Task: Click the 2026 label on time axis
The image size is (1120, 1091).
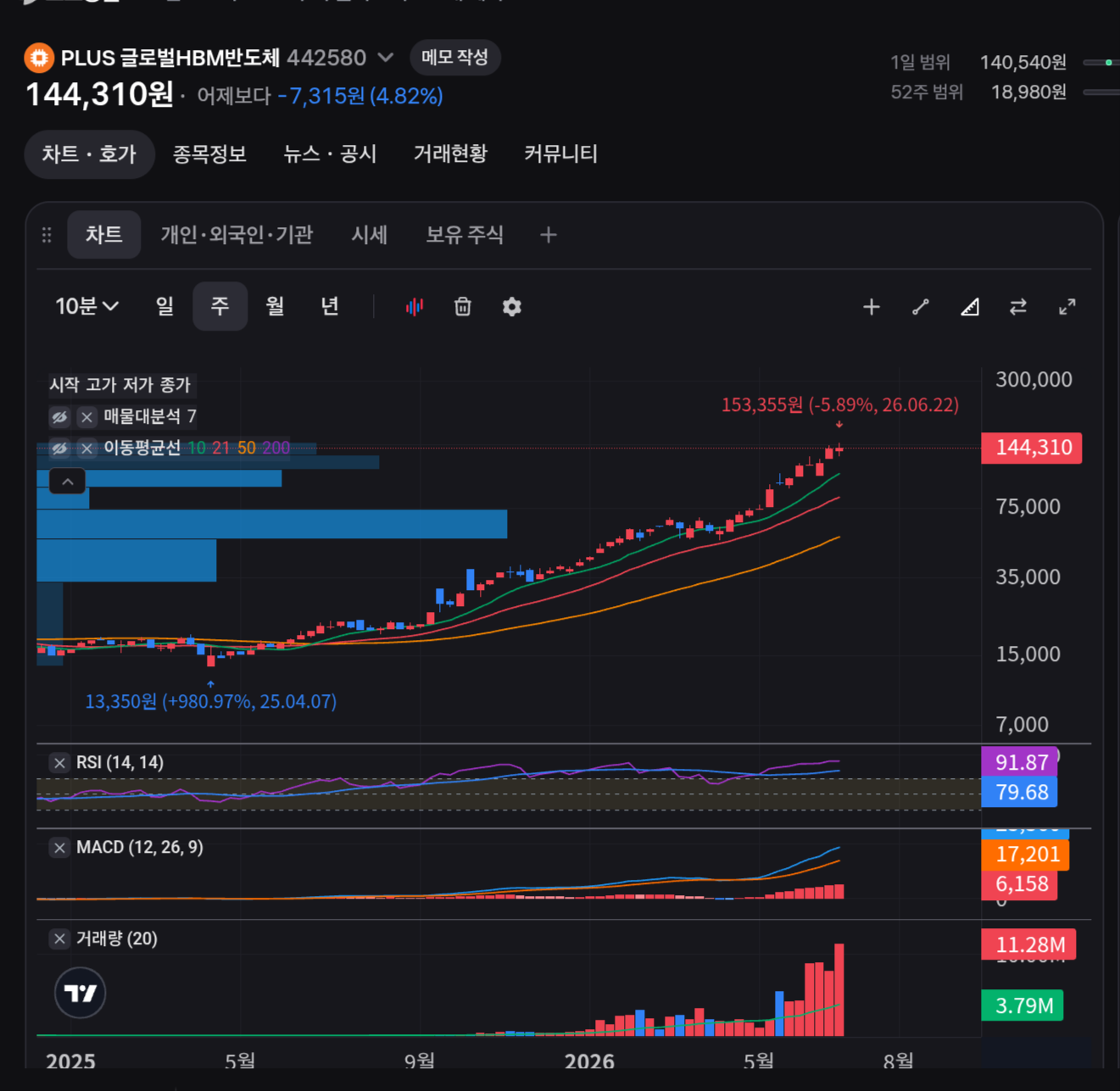Action: [x=589, y=1061]
